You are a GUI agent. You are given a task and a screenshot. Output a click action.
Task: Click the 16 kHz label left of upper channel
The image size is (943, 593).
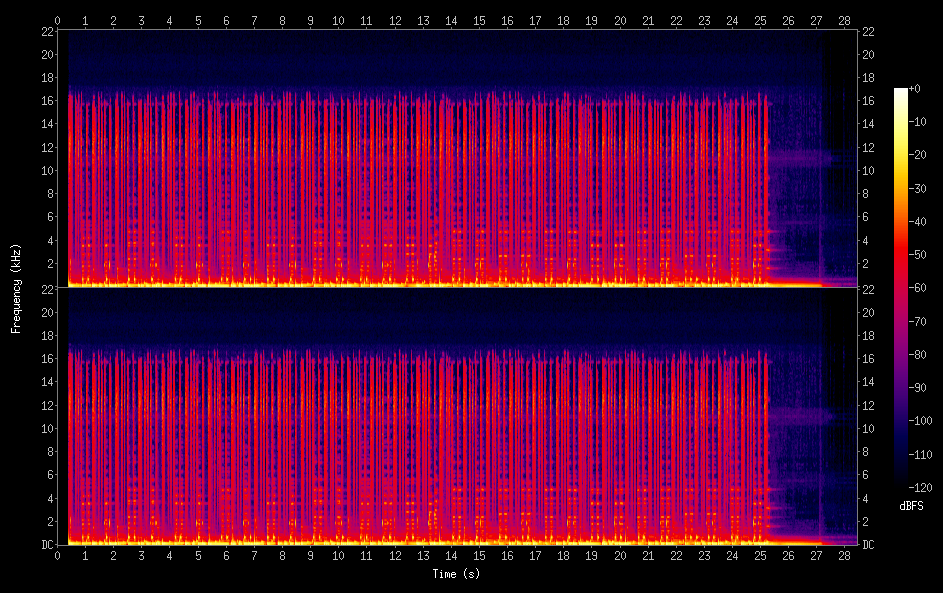point(46,100)
